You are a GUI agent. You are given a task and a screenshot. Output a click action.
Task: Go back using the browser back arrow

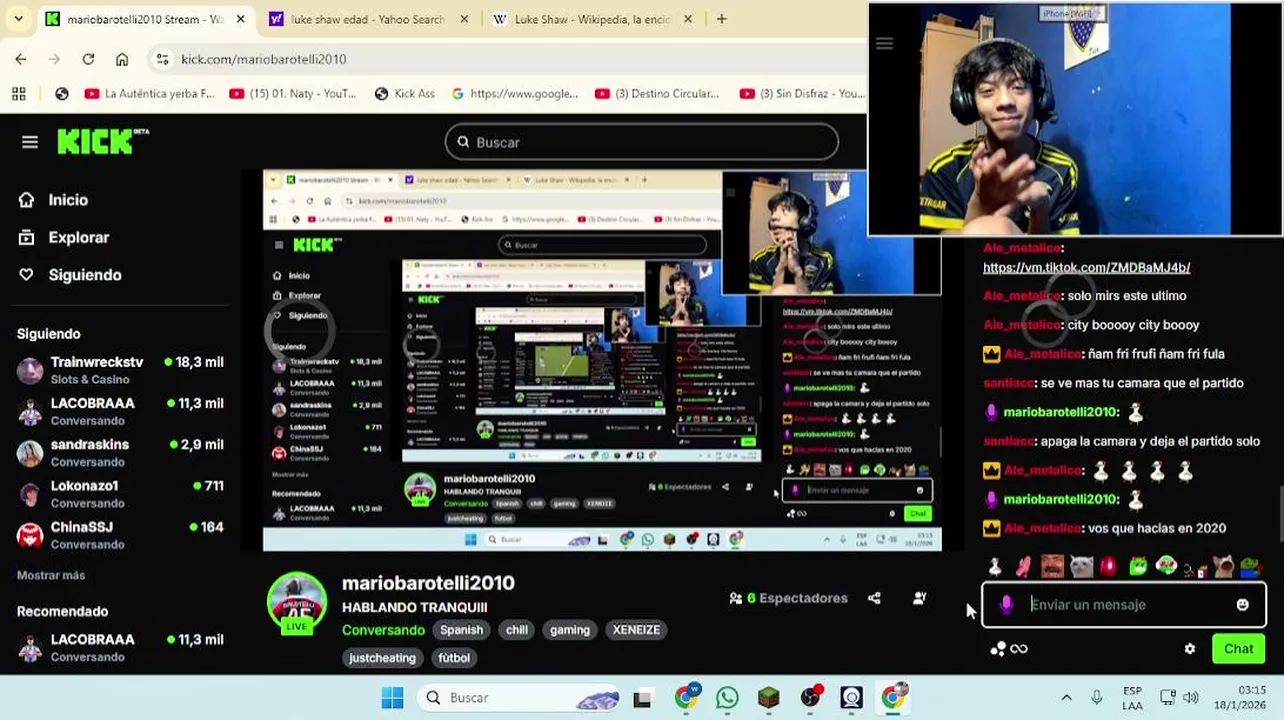pyautogui.click(x=21, y=59)
